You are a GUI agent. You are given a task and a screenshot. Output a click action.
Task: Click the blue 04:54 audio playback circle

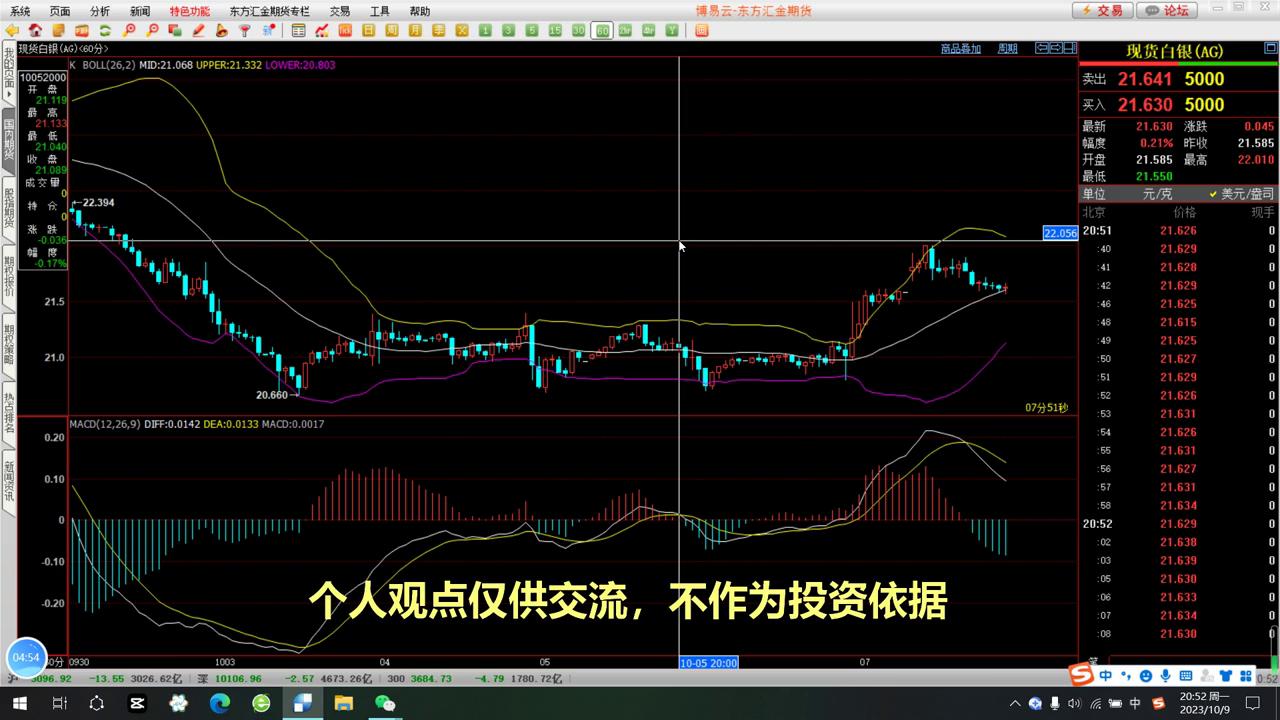click(x=26, y=657)
